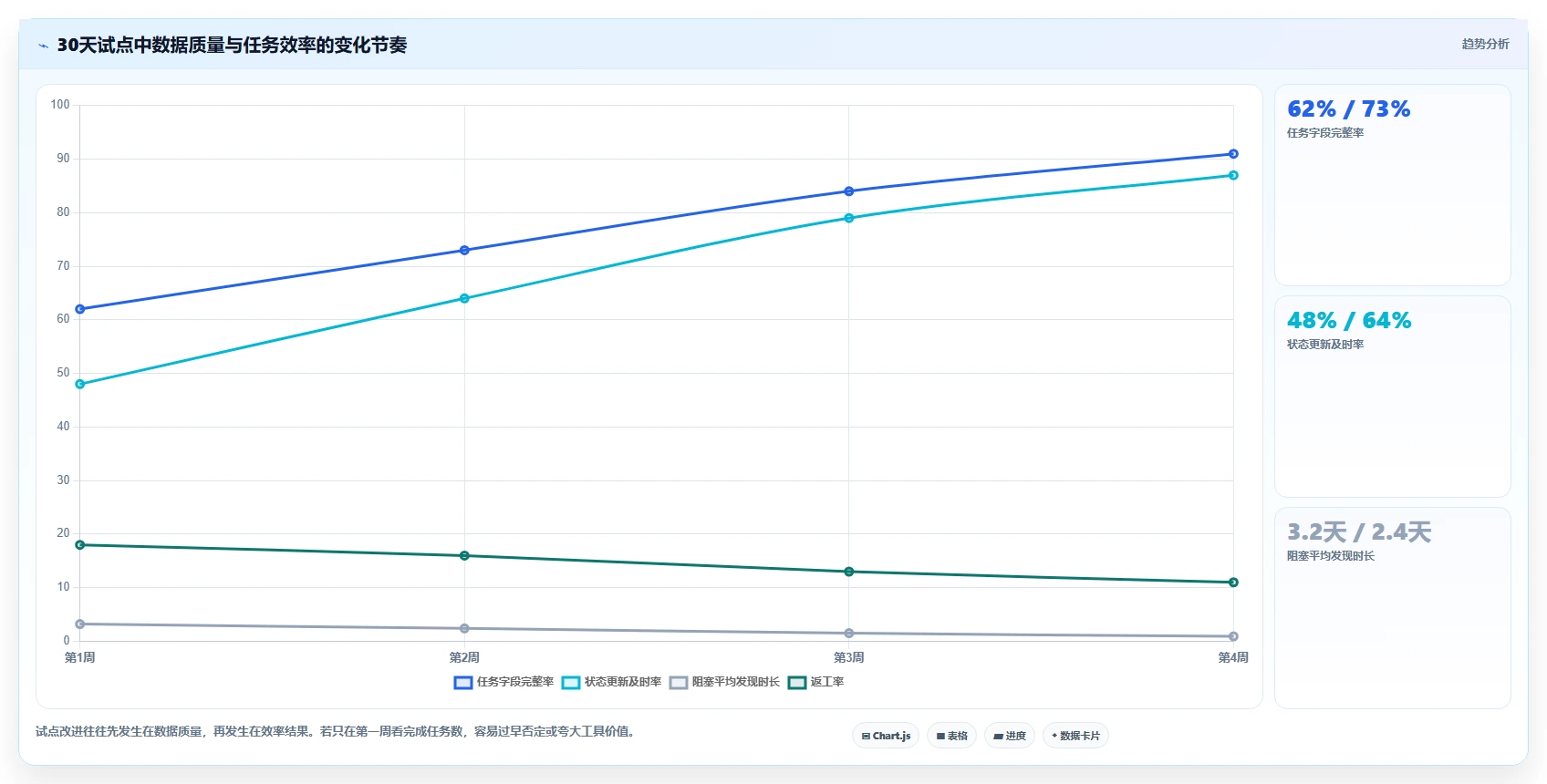
Task: Select 任务字段完整率 point at 第2周
Action: 464,250
